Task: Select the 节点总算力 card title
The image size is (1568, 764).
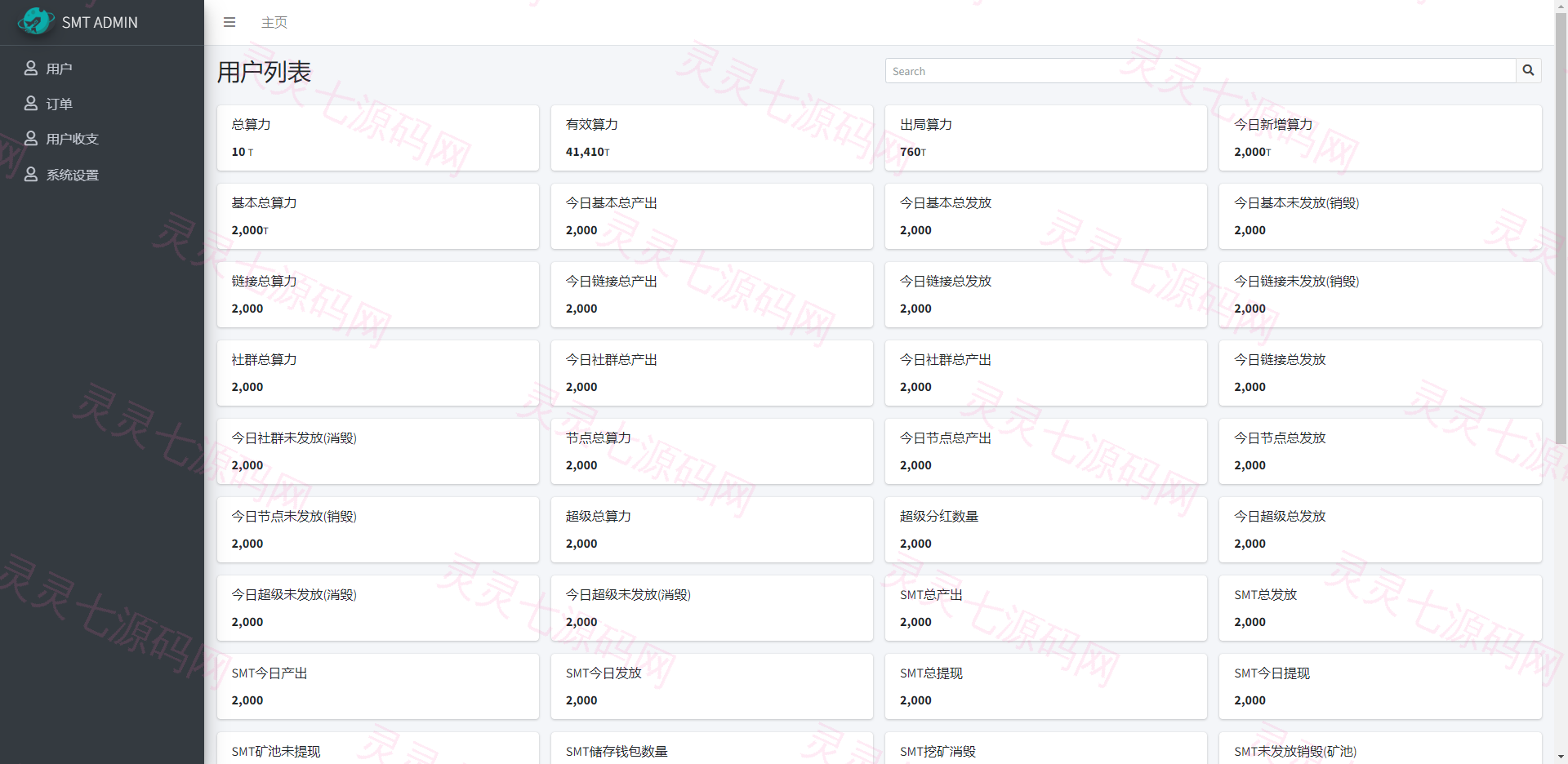Action: point(598,438)
